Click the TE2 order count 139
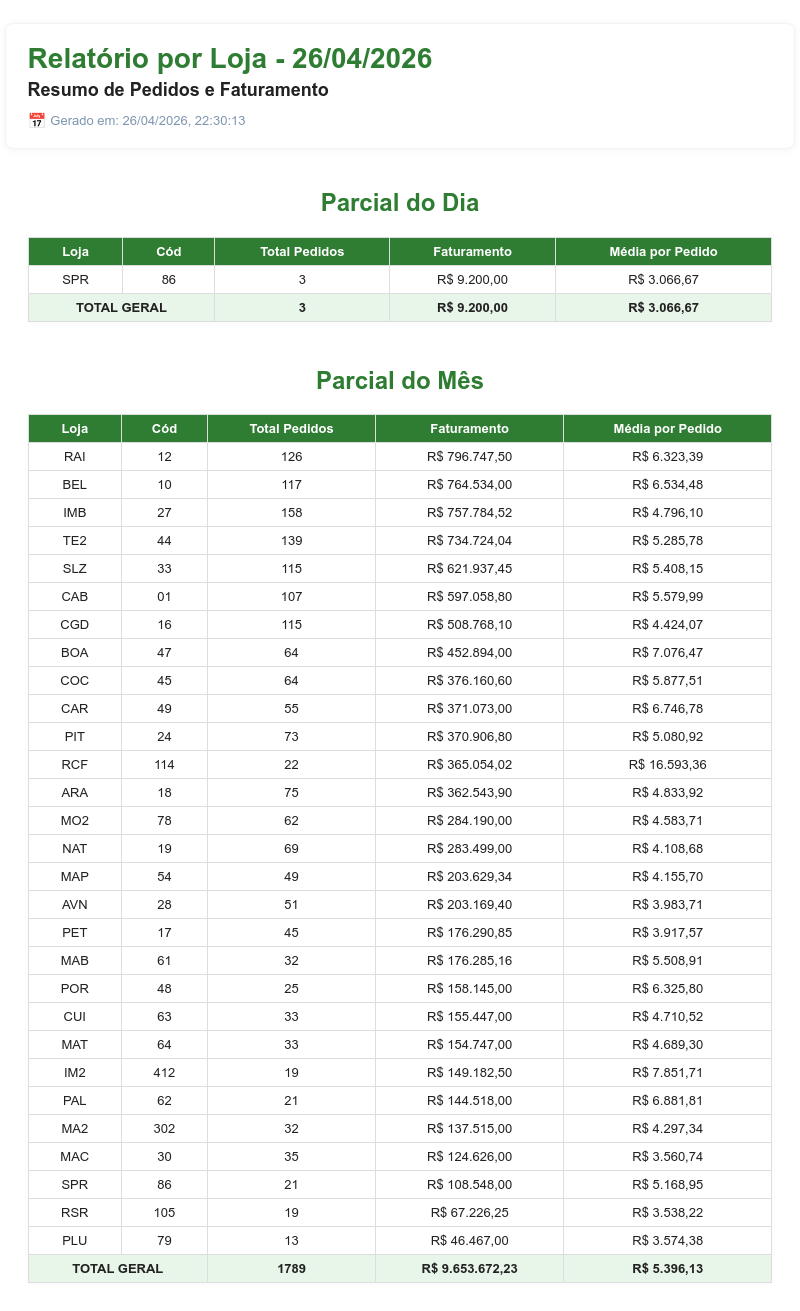The image size is (800, 1311). click(291, 541)
